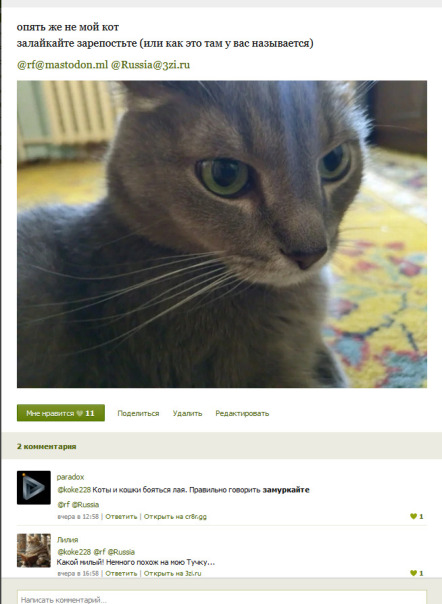Focus the Написать комментарий input field
The image size is (442, 604).
click(222, 597)
